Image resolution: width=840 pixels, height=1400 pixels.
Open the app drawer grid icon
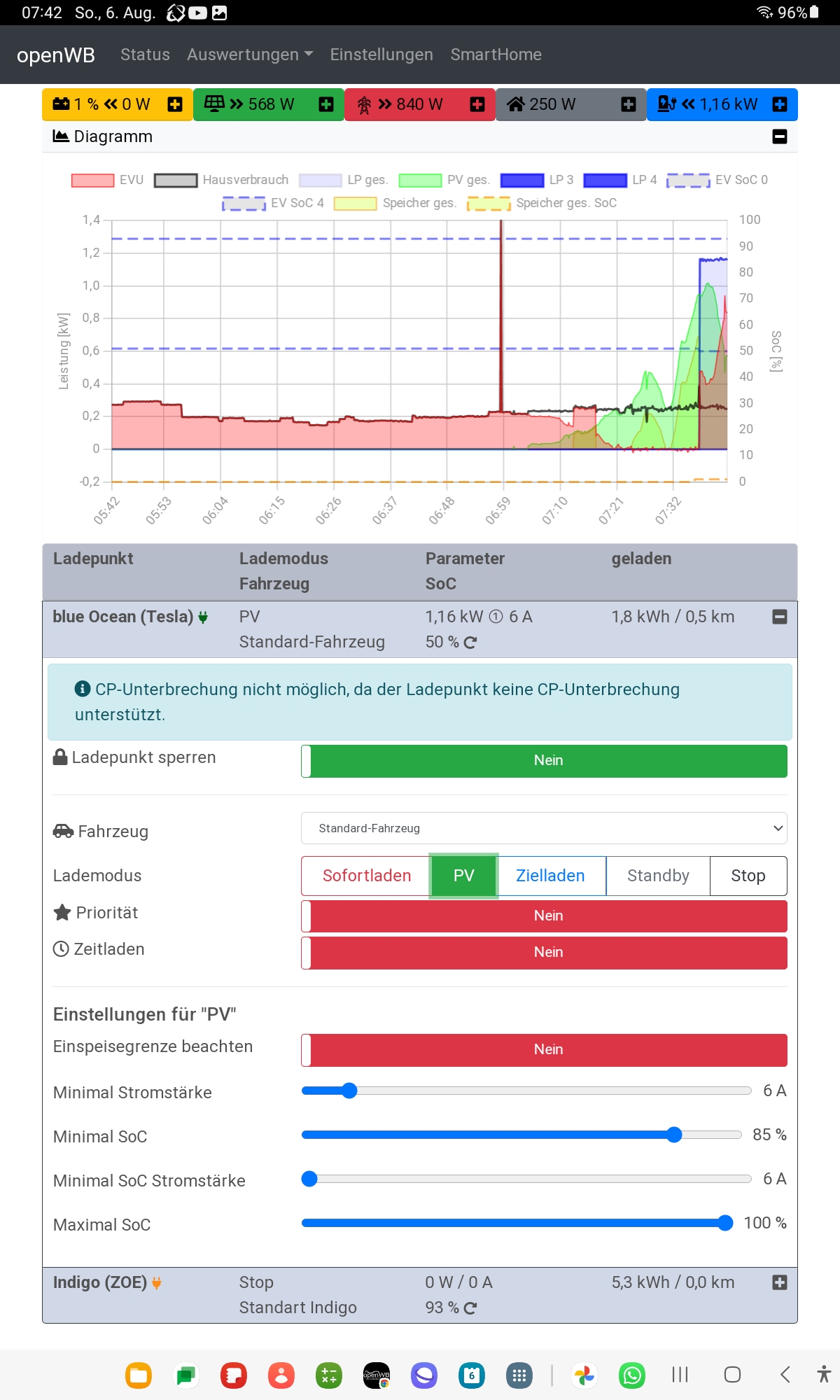pyautogui.click(x=519, y=1375)
